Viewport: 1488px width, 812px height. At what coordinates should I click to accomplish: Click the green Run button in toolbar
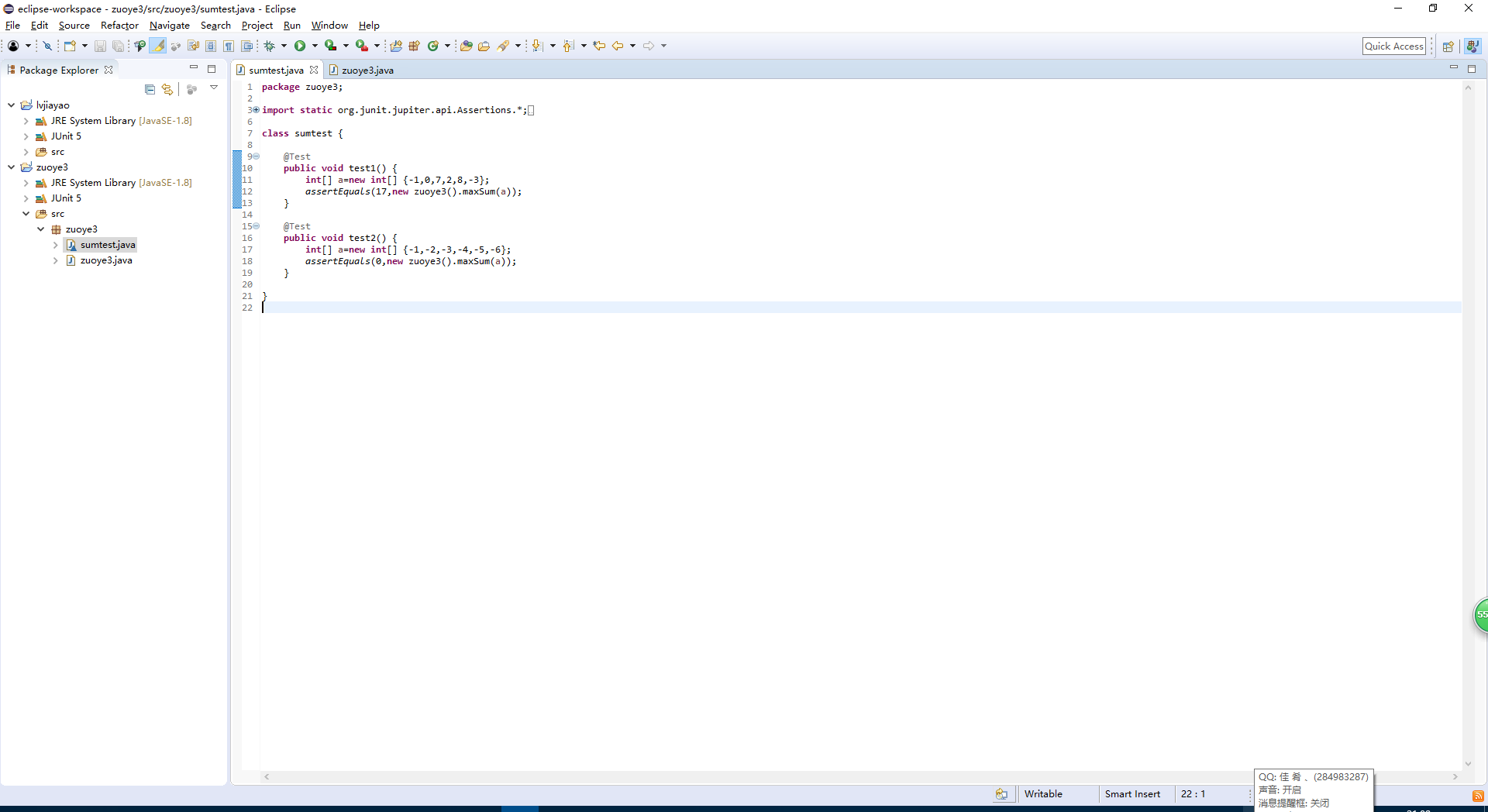tap(300, 46)
